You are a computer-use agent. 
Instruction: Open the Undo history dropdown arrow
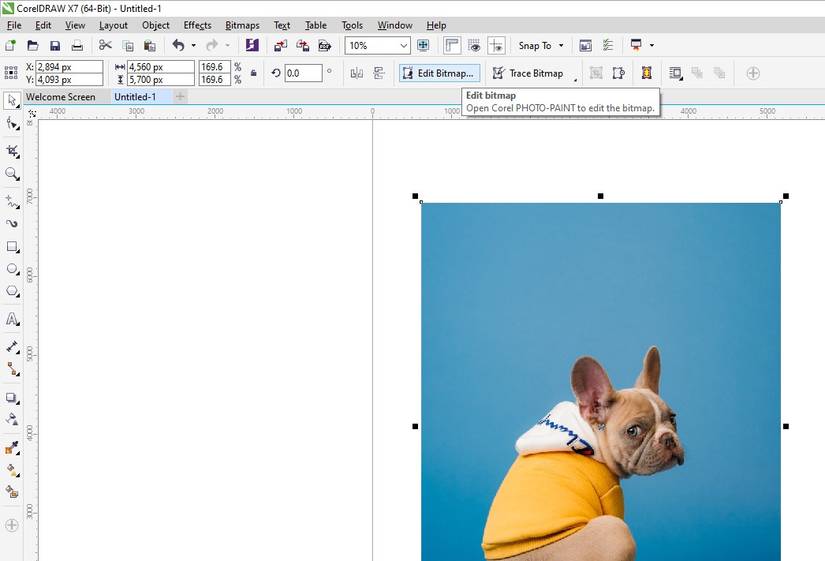pyautogui.click(x=193, y=46)
